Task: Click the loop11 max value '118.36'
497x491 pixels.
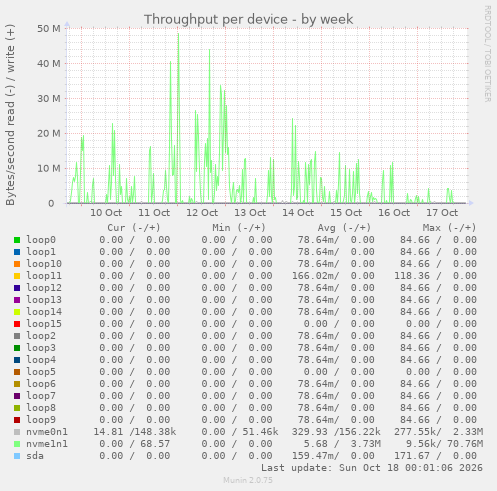Action: (x=412, y=276)
